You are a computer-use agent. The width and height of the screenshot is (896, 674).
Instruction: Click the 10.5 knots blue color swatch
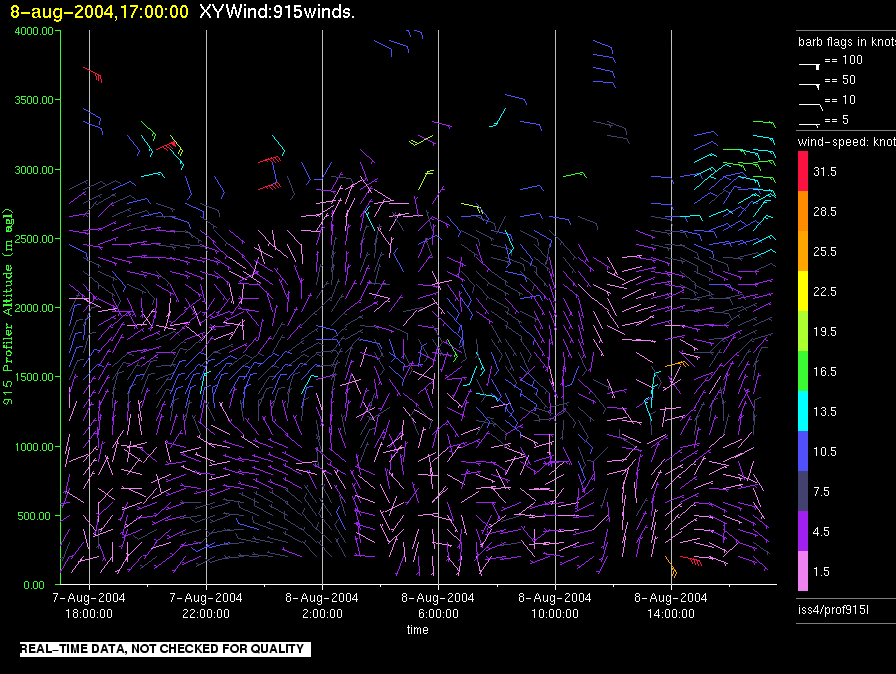pos(803,451)
